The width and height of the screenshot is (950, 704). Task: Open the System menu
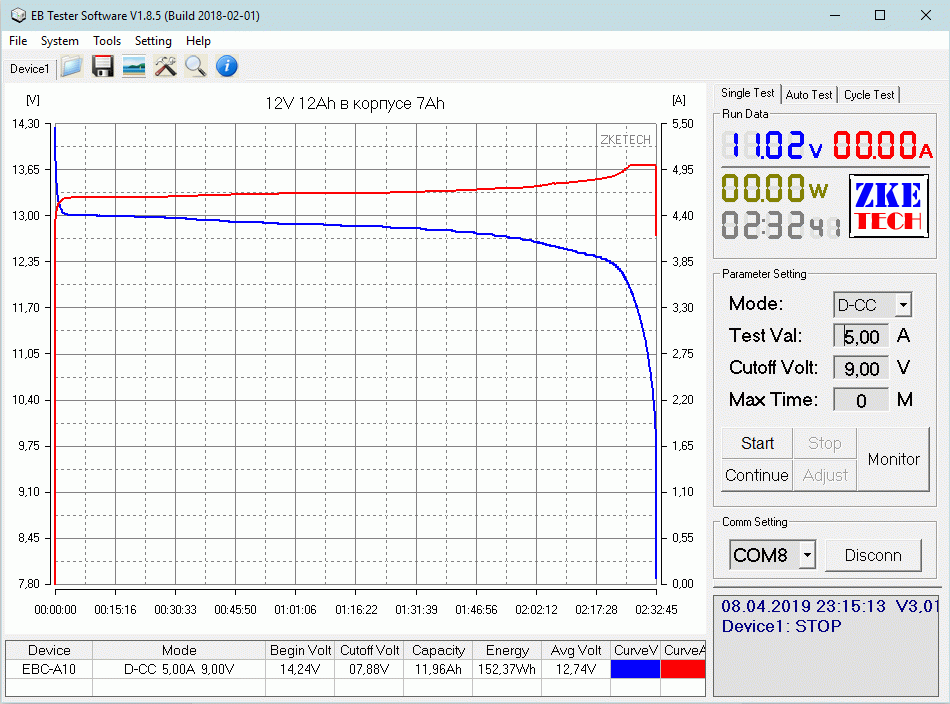point(59,41)
